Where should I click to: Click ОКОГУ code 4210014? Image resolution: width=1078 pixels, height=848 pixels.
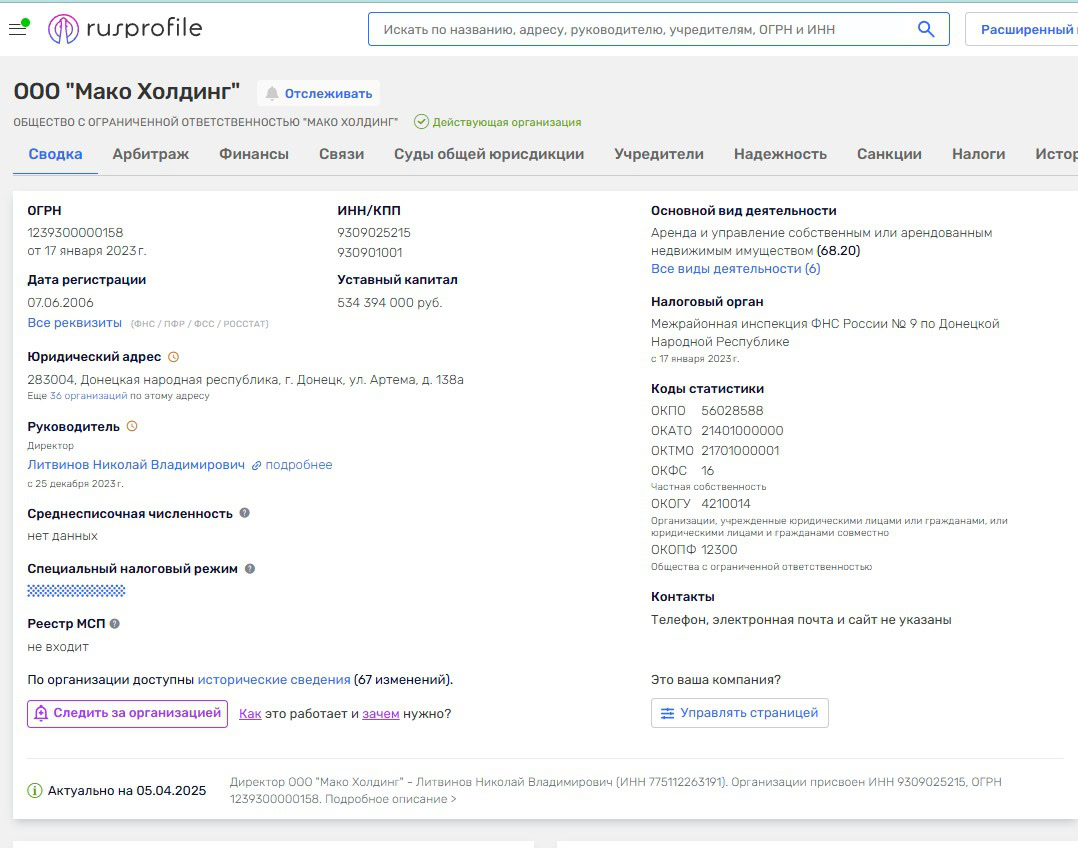(x=726, y=503)
